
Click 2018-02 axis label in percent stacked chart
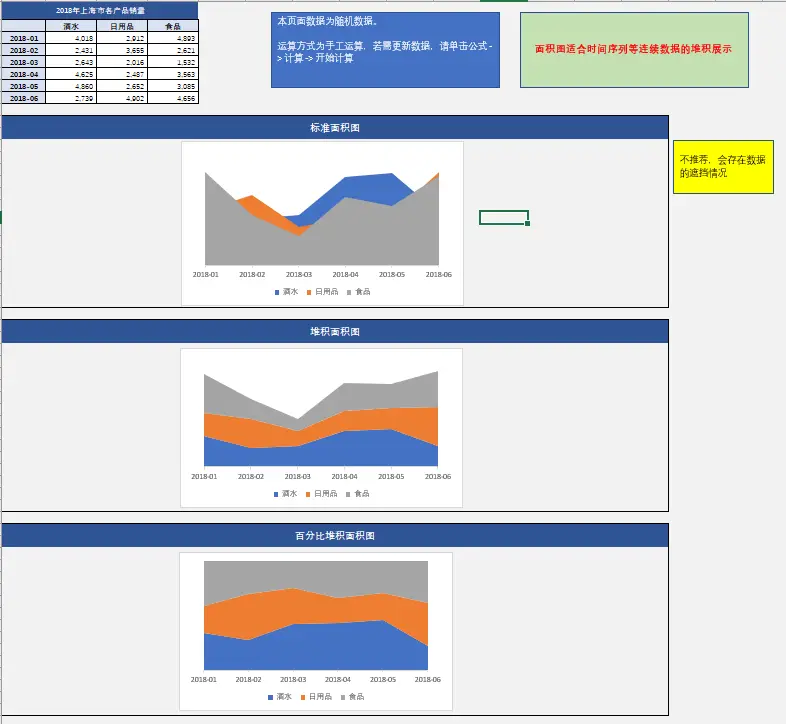point(248,679)
